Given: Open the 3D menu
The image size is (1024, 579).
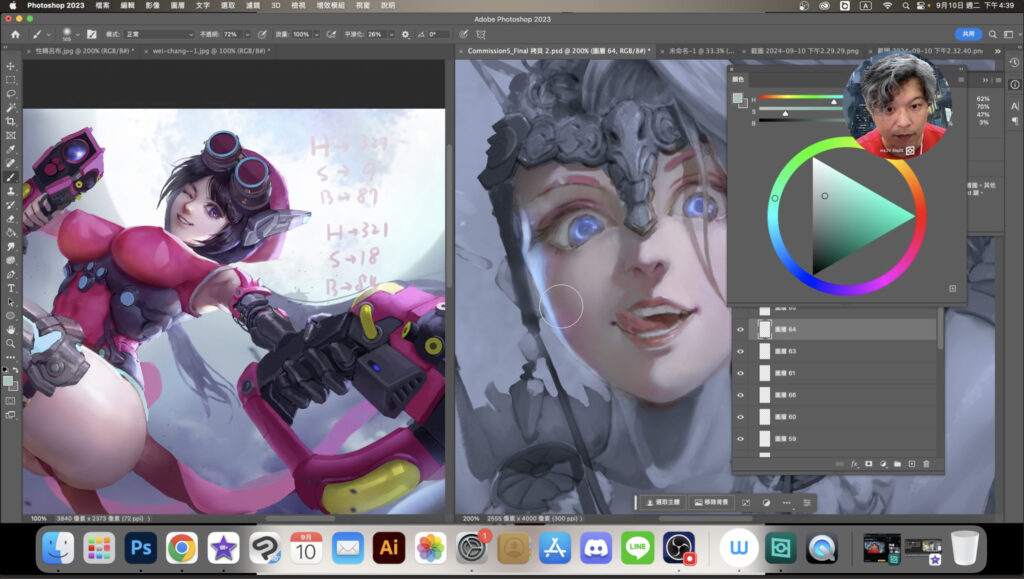Looking at the screenshot, I should point(276,5).
